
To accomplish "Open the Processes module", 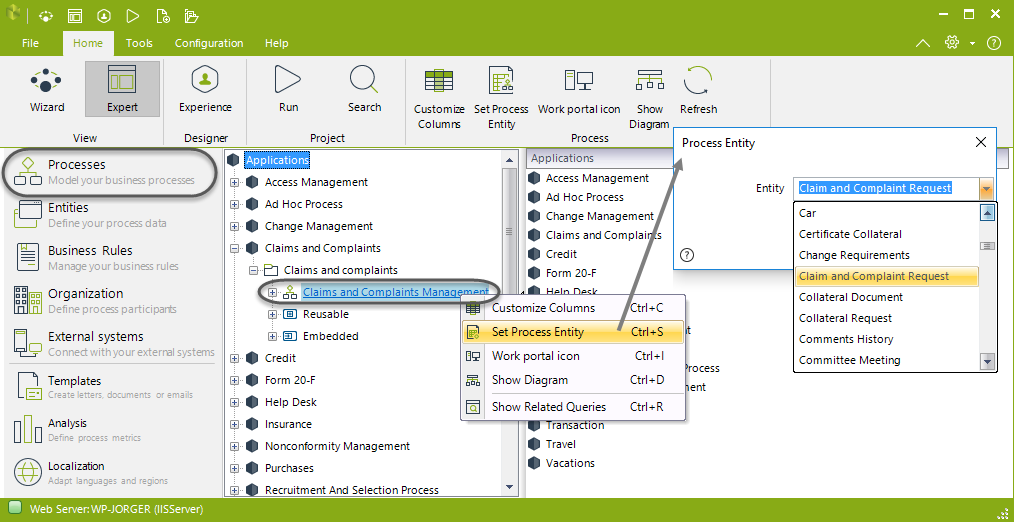I will 110,171.
